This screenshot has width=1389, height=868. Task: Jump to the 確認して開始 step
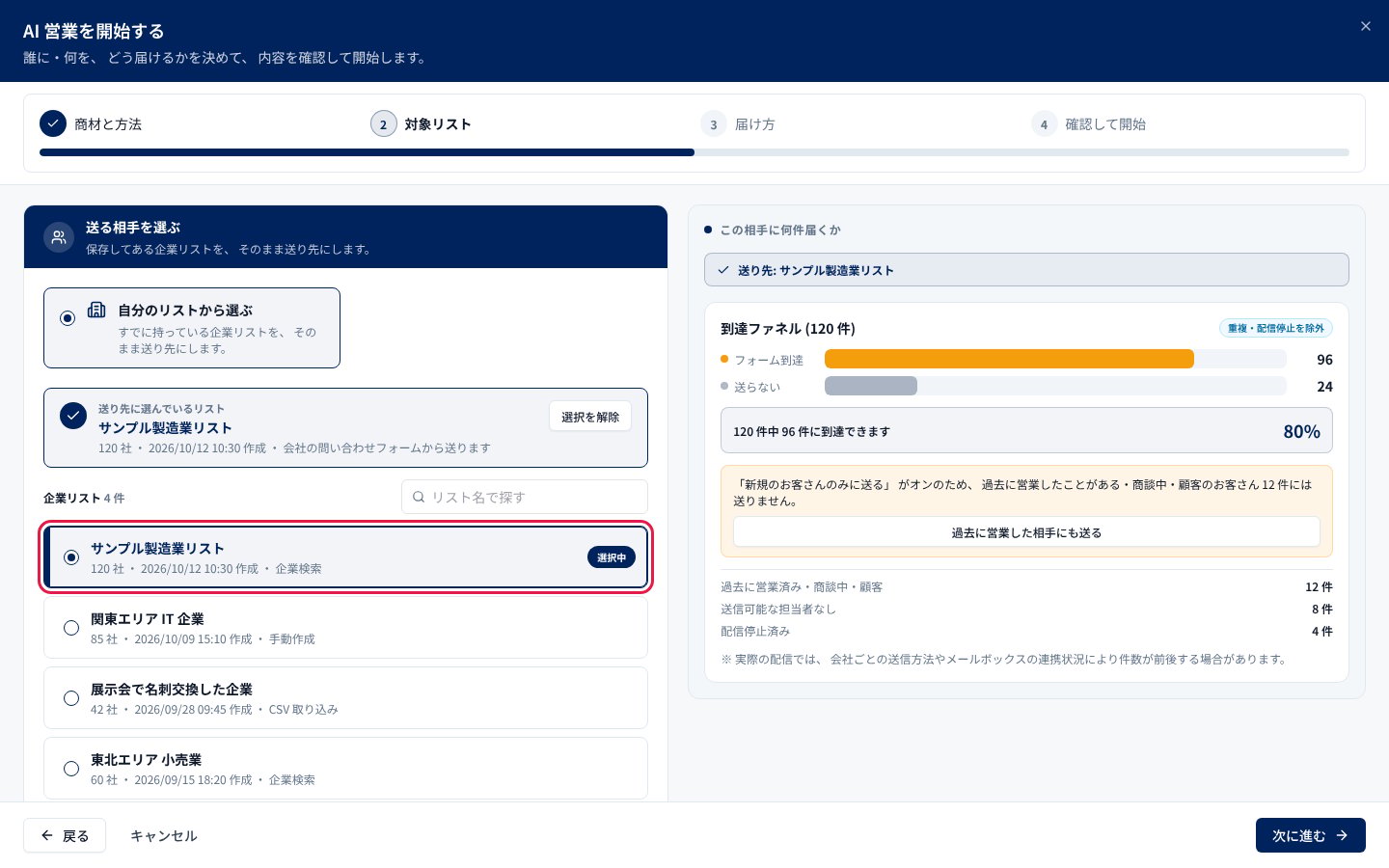point(1105,124)
